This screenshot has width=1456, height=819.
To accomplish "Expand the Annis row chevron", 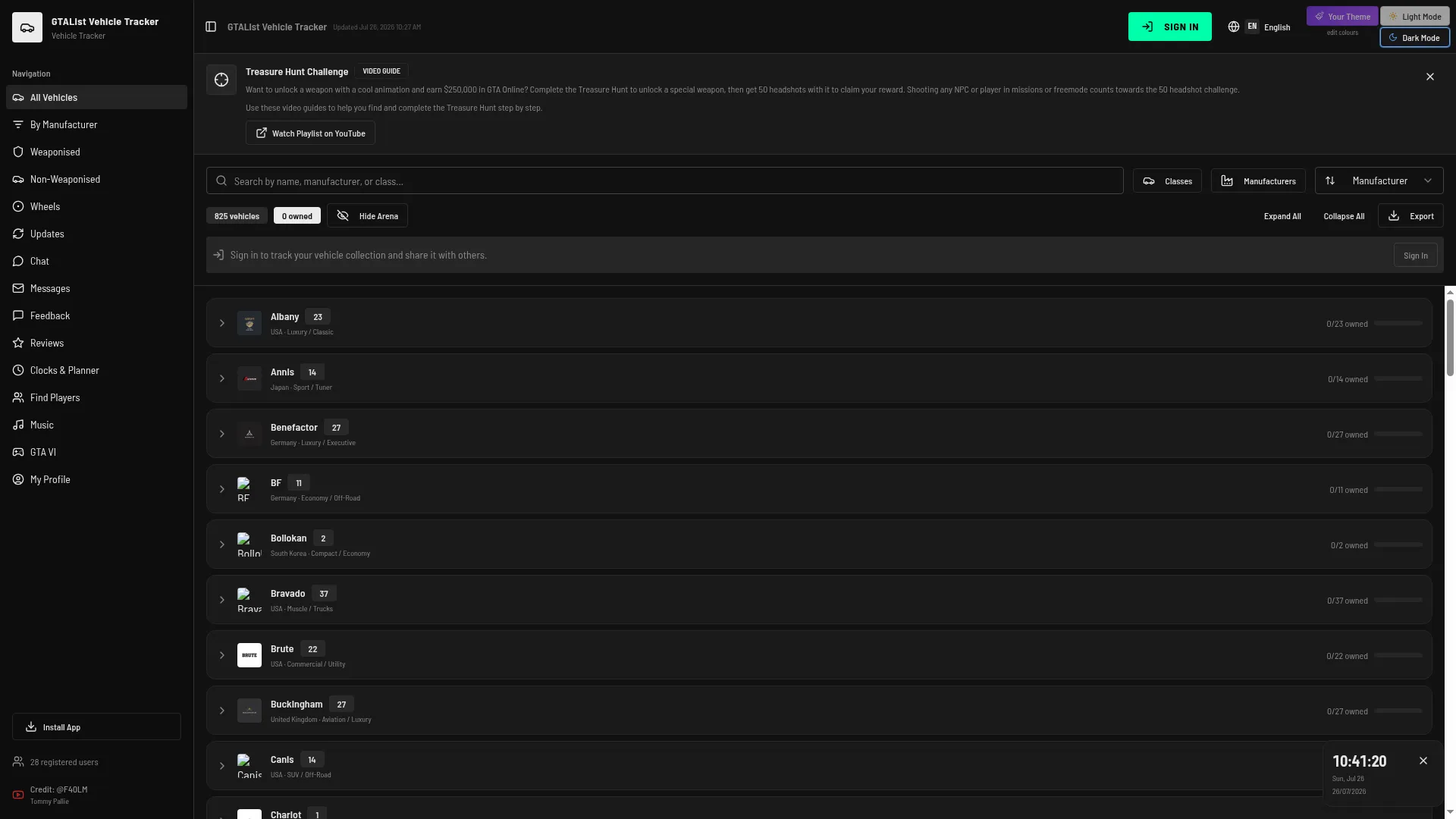I will 222,378.
